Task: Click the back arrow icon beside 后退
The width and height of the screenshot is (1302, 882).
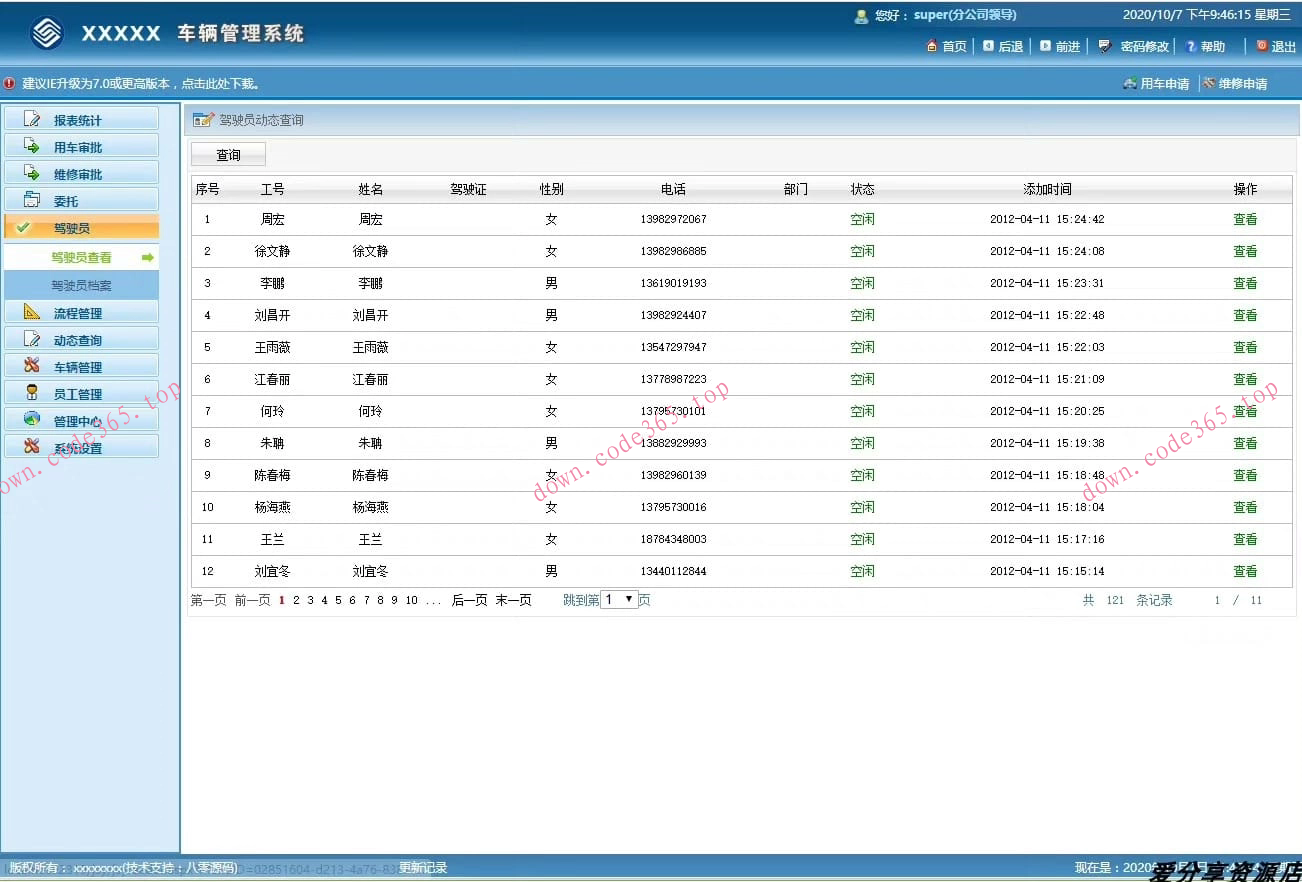Action: tap(988, 46)
